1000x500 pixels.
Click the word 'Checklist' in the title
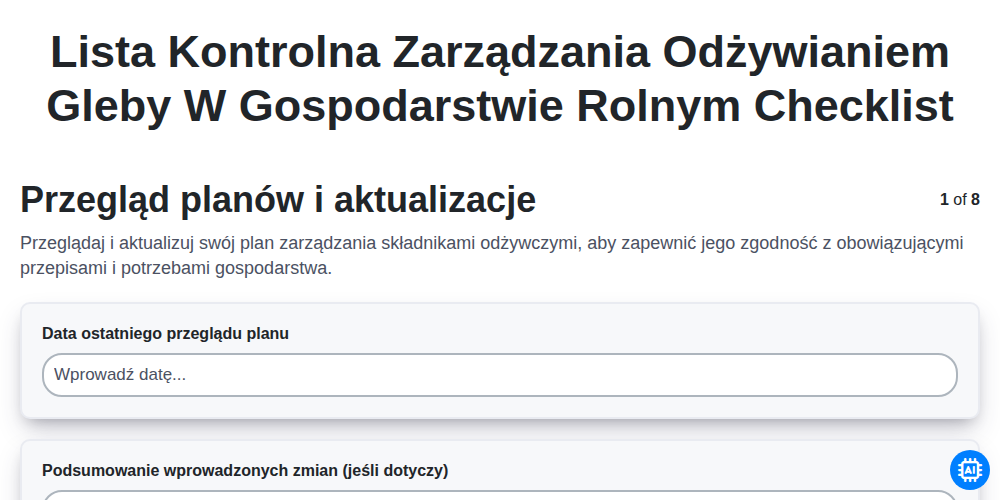854,106
